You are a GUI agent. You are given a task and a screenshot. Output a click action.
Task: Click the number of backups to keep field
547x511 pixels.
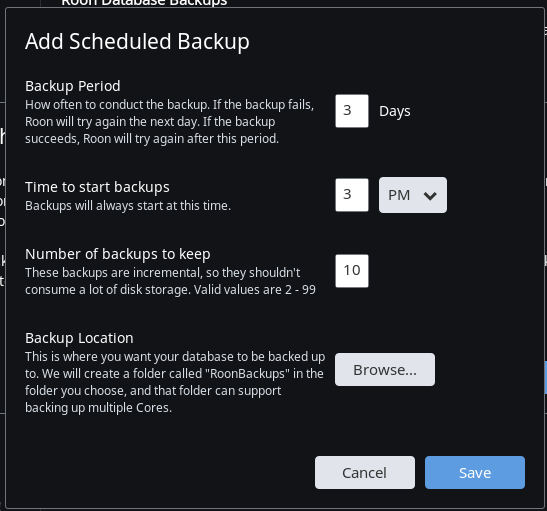[352, 271]
